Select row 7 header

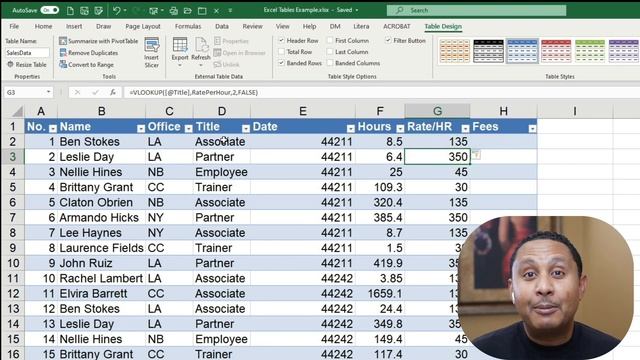coord(13,218)
